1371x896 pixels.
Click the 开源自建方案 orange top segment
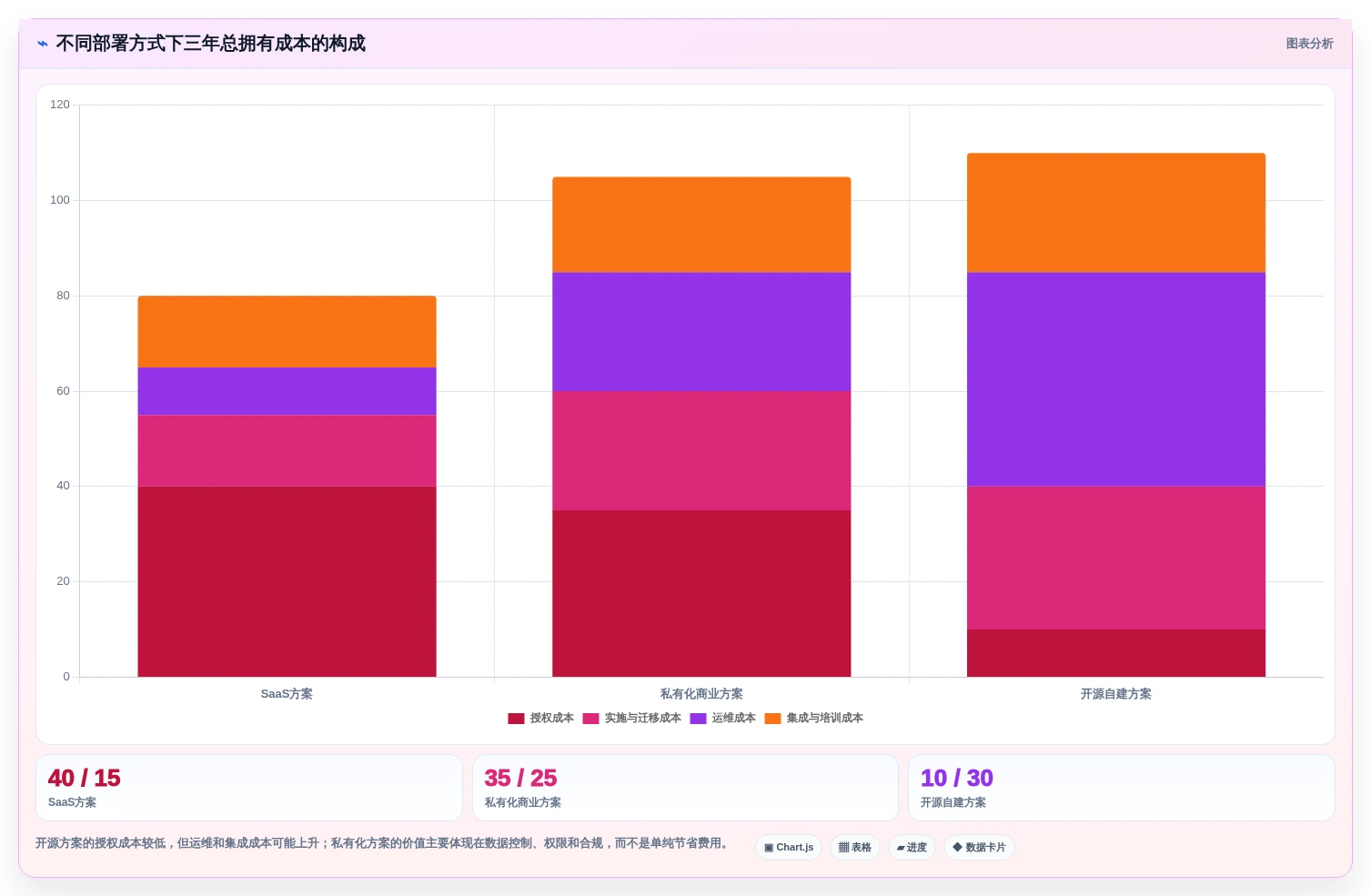click(x=1116, y=213)
